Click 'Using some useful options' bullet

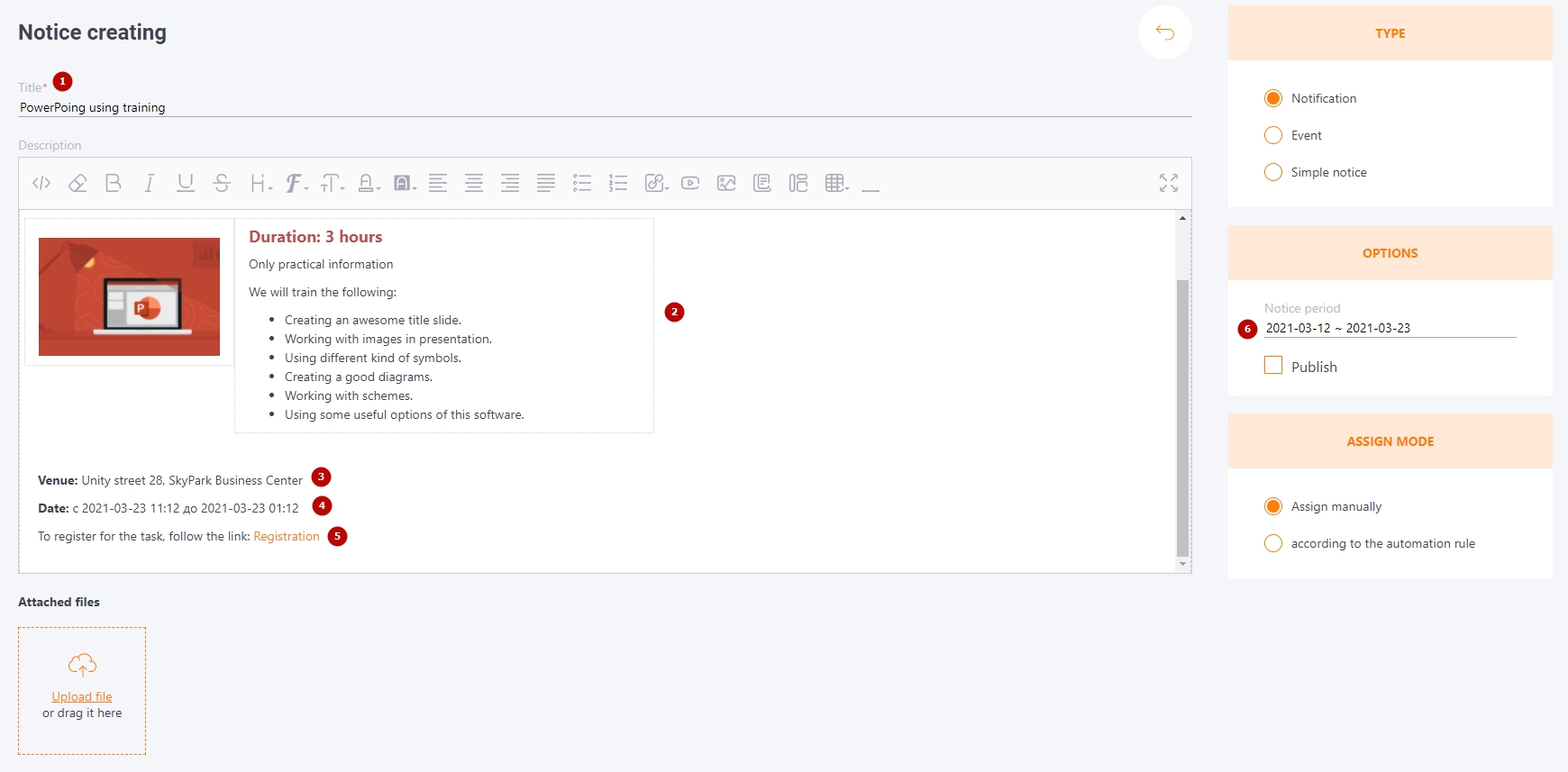pyautogui.click(x=405, y=414)
